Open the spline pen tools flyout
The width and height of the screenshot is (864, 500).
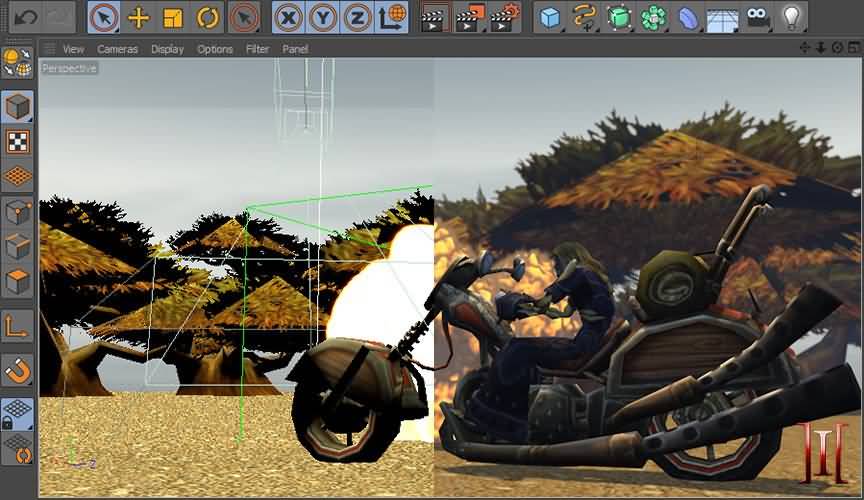(x=584, y=18)
